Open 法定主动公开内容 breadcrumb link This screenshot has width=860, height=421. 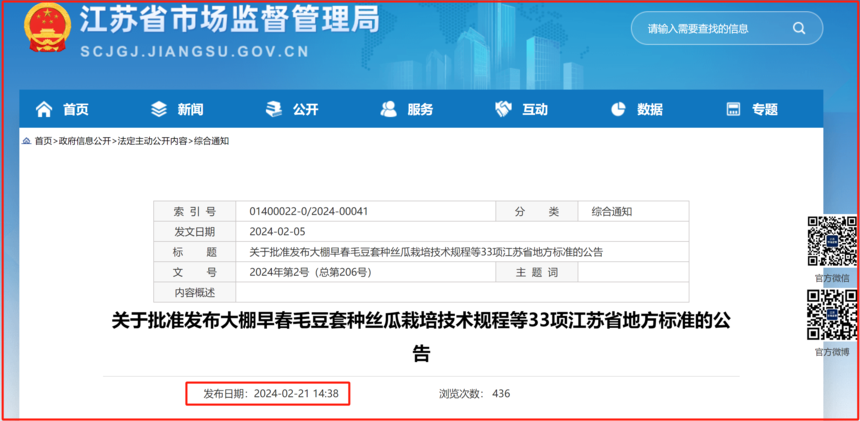[x=152, y=141]
